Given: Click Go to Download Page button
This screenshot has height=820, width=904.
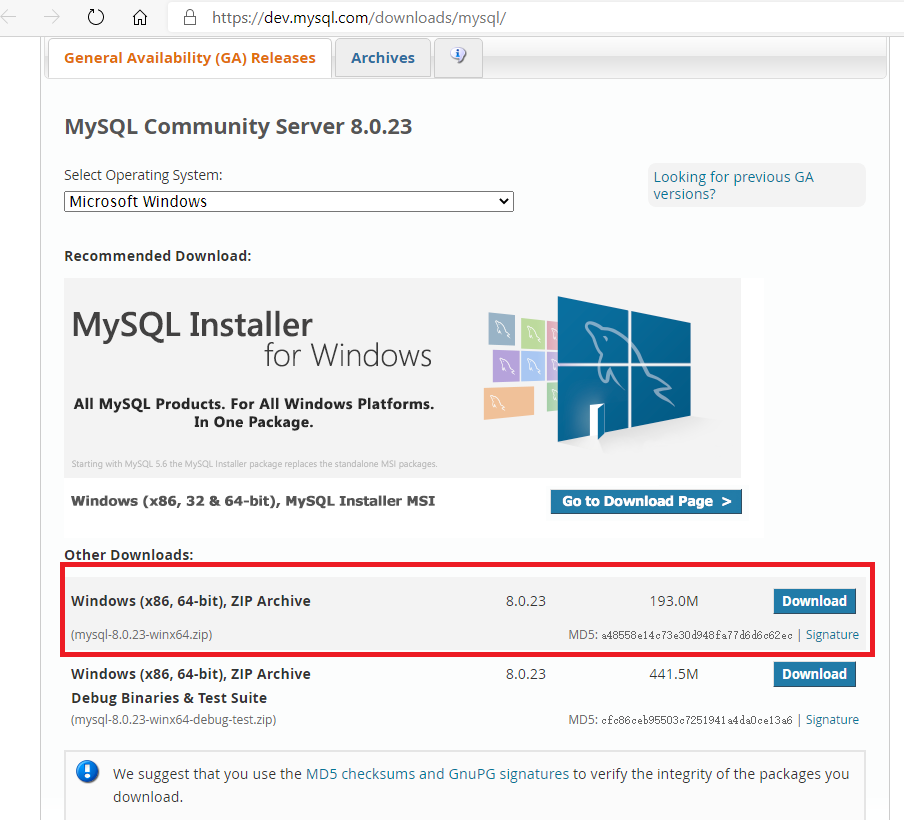Looking at the screenshot, I should pos(646,501).
